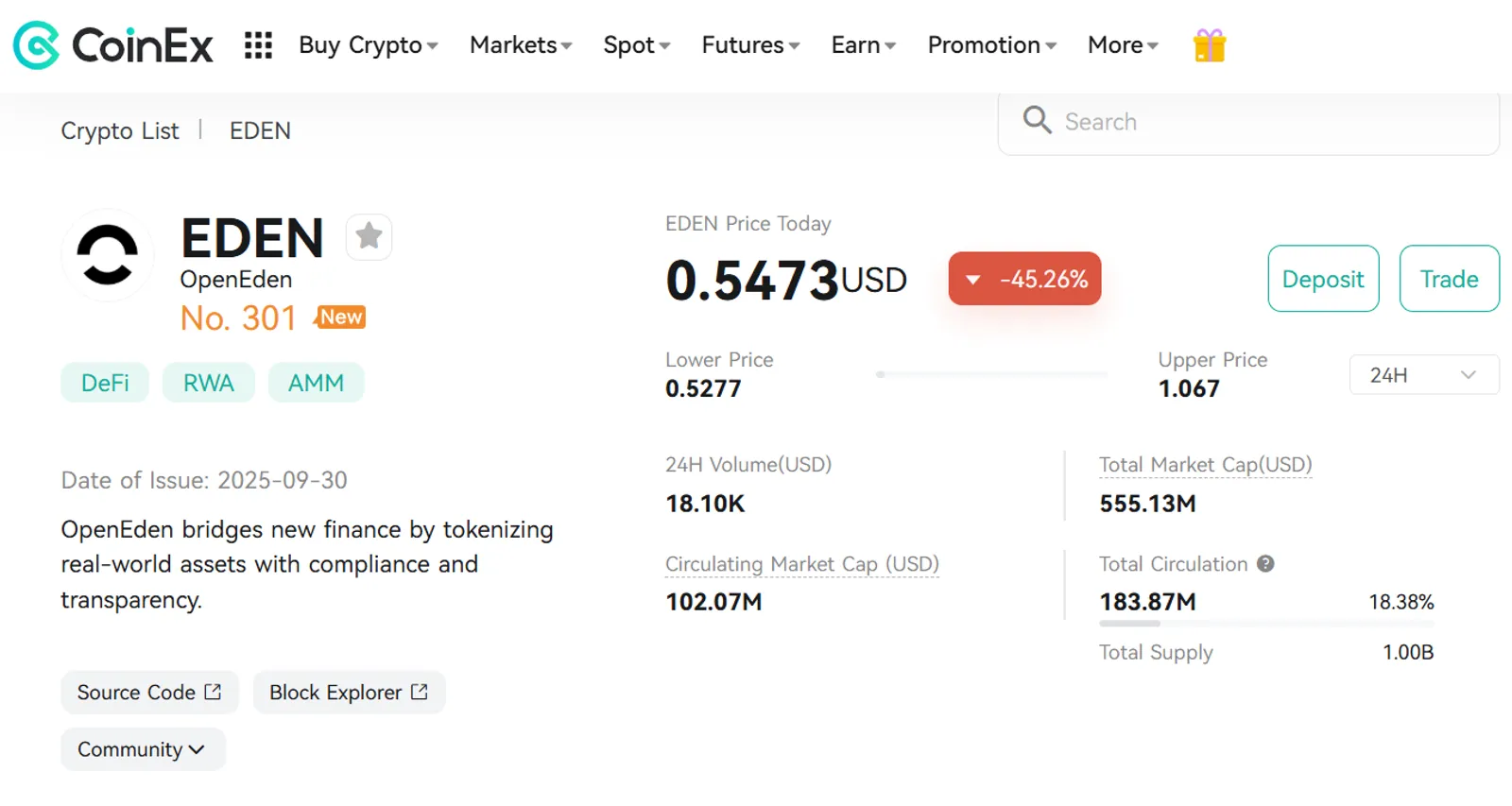Click the red down-arrow price change badge
Viewport: 1512px width, 806px height.
pos(1024,279)
